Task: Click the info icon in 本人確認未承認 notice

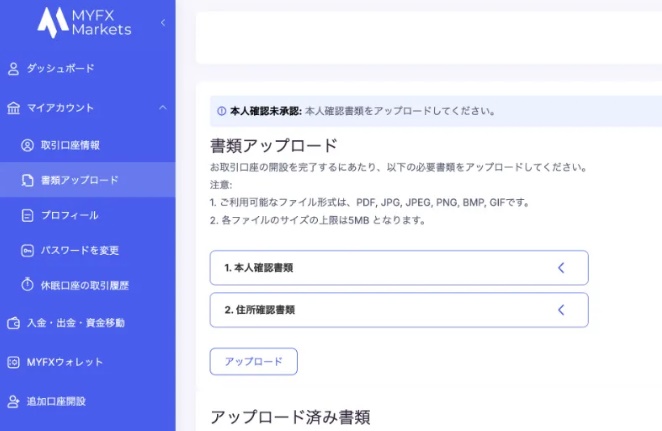Action: click(221, 111)
